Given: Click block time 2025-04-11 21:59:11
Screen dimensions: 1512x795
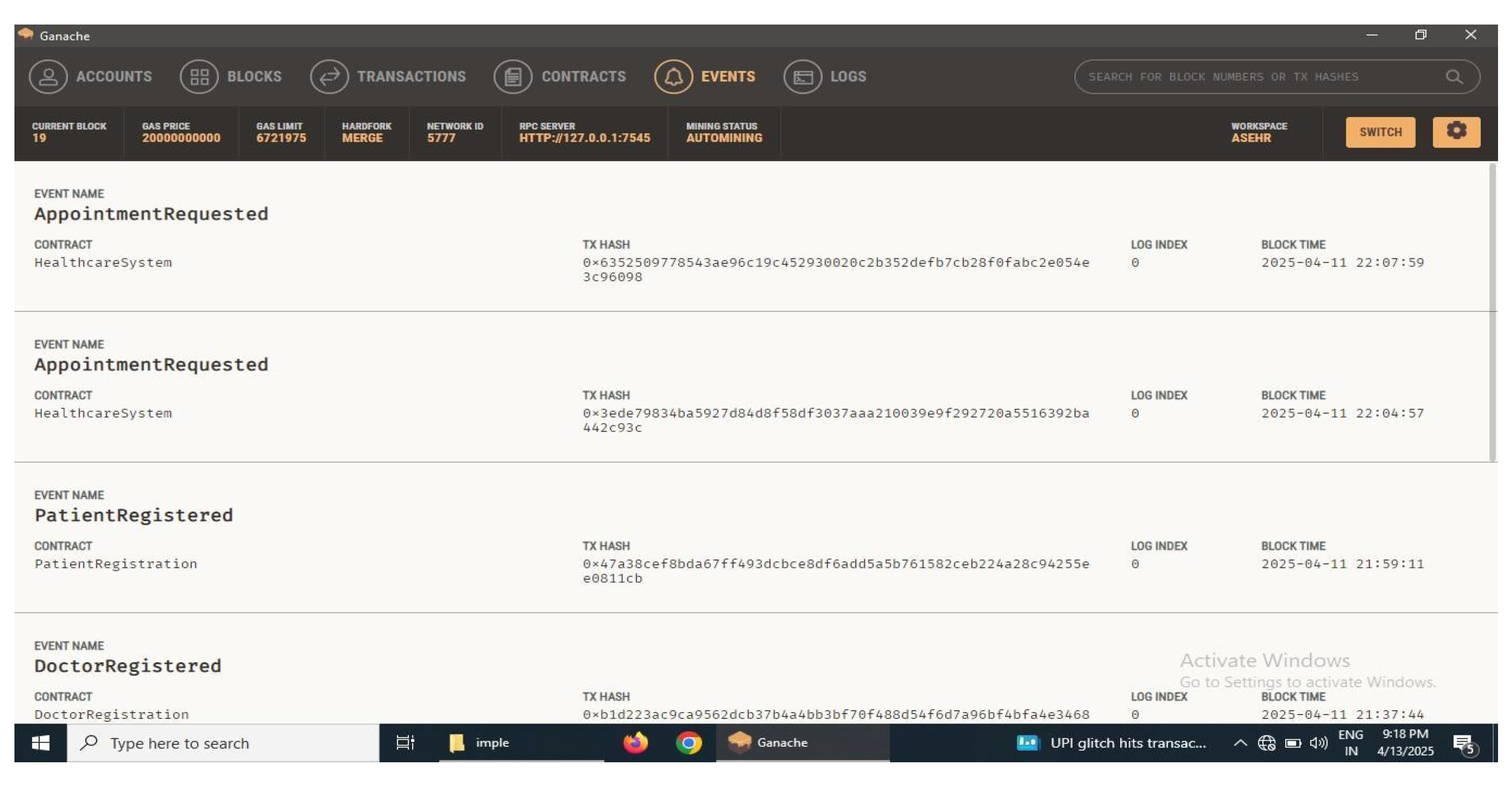Looking at the screenshot, I should 1343,564.
